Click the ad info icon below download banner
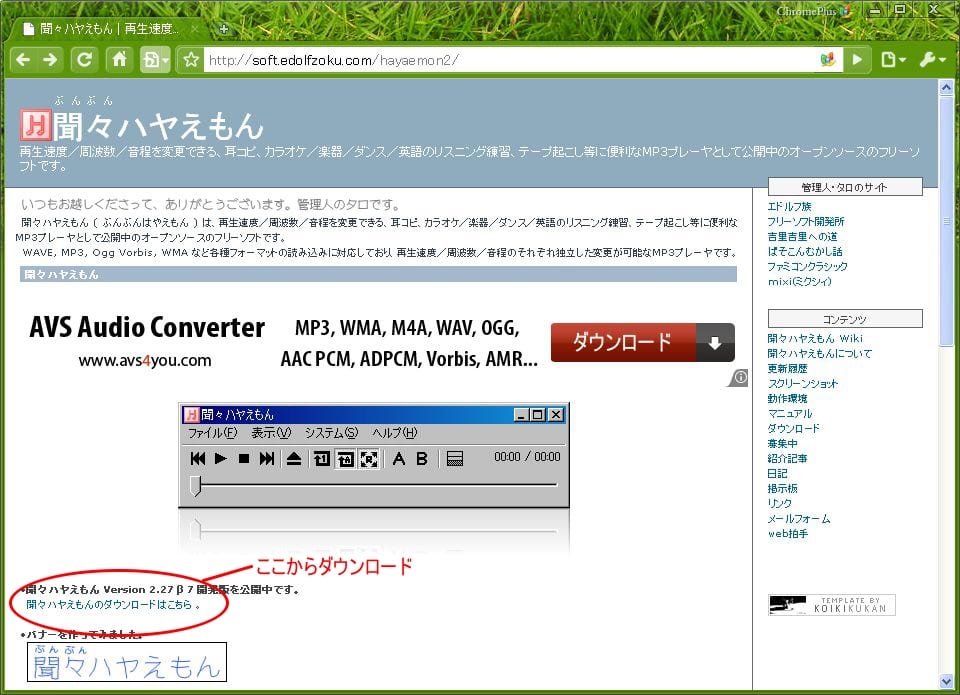The height and width of the screenshot is (695, 960). pyautogui.click(x=739, y=377)
